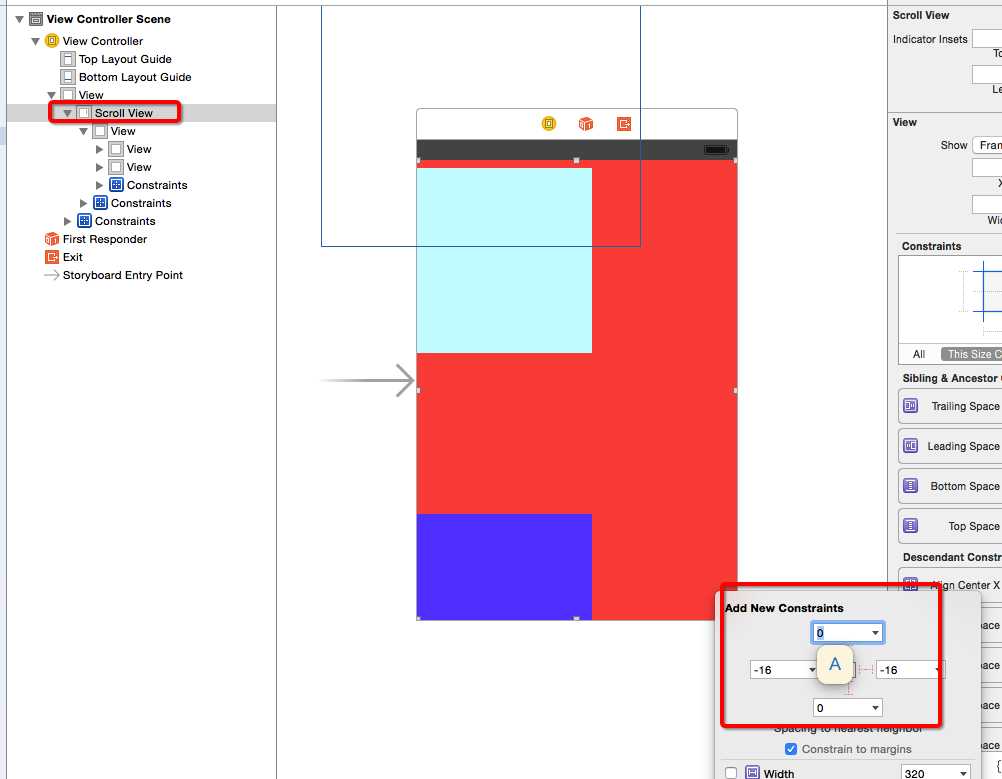Viewport: 1002px width, 779px height.
Task: Click the View Controller Scene icon in outline
Action: pyautogui.click(x=36, y=19)
